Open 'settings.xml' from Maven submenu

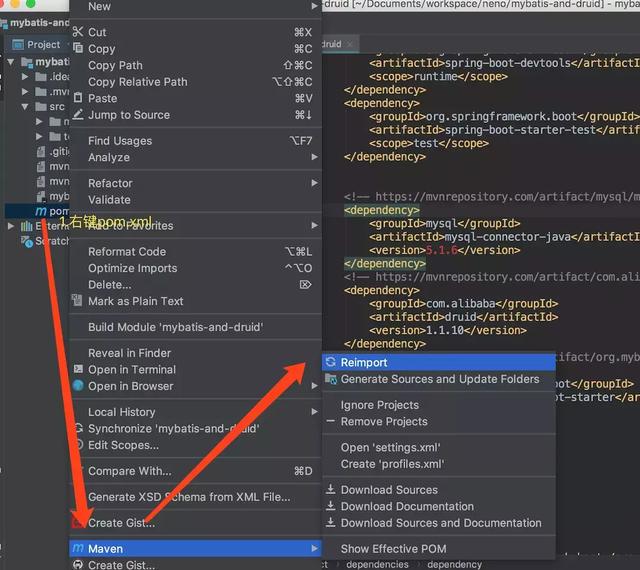[x=439, y=447]
